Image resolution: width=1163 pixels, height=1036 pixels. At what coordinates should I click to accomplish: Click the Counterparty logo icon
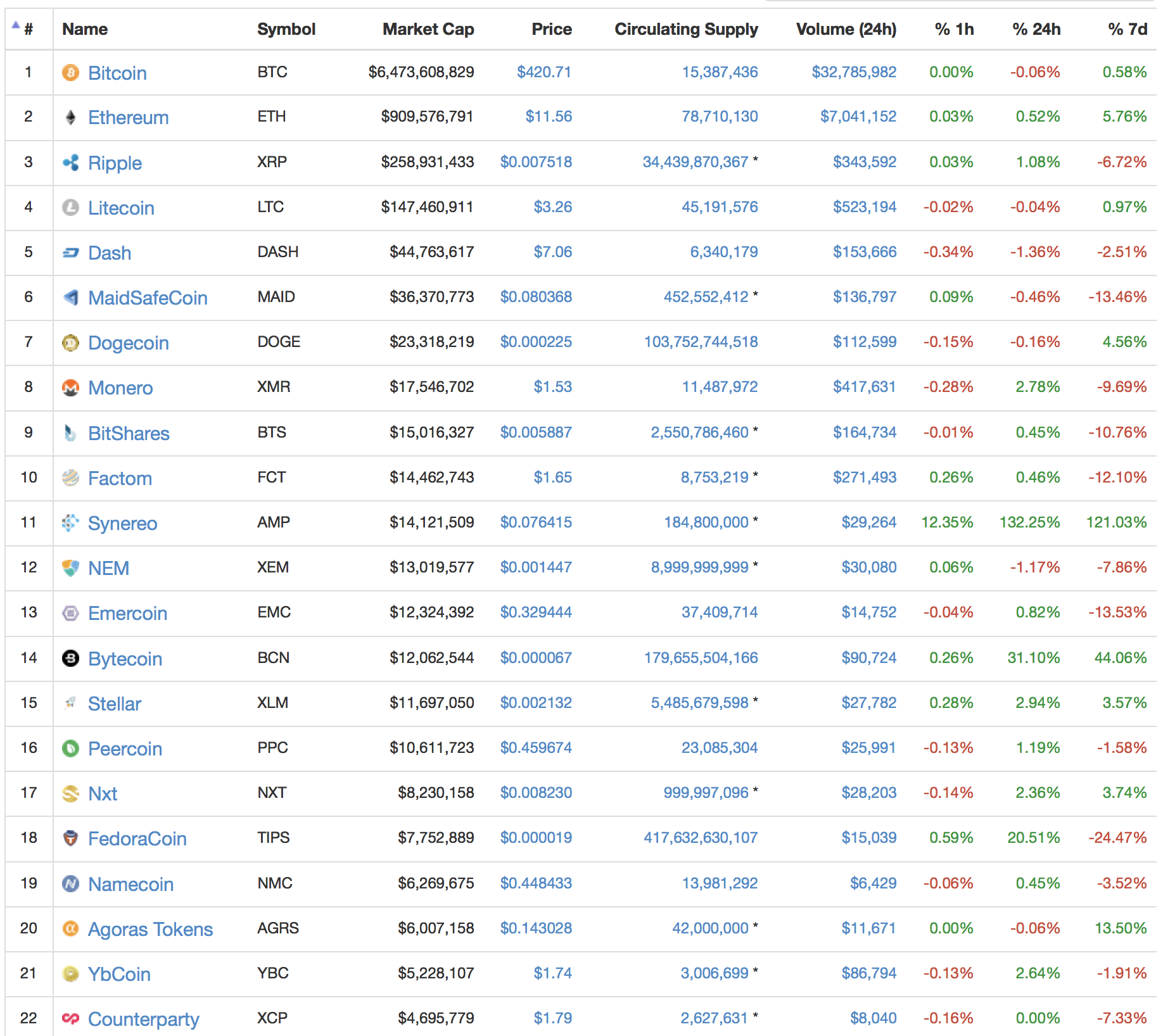pyautogui.click(x=70, y=1019)
